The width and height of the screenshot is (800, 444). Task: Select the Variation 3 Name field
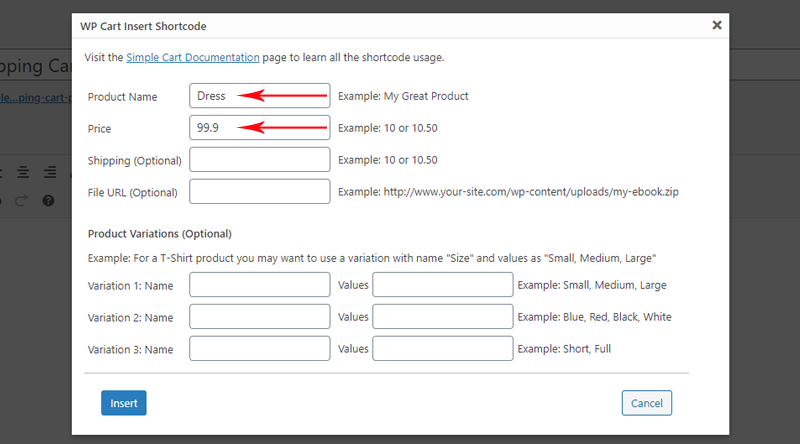click(x=260, y=349)
